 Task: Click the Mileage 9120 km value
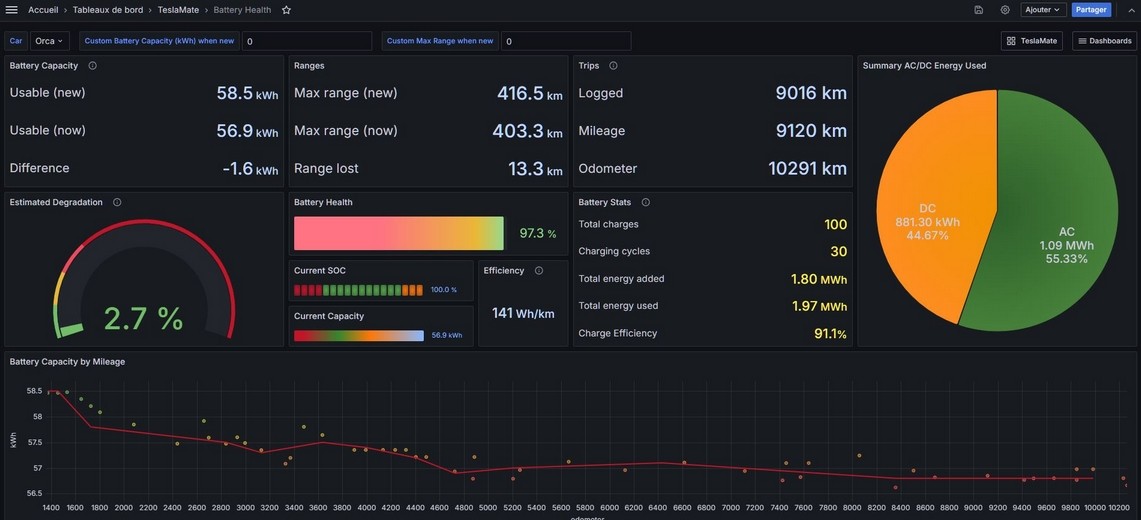click(x=811, y=131)
